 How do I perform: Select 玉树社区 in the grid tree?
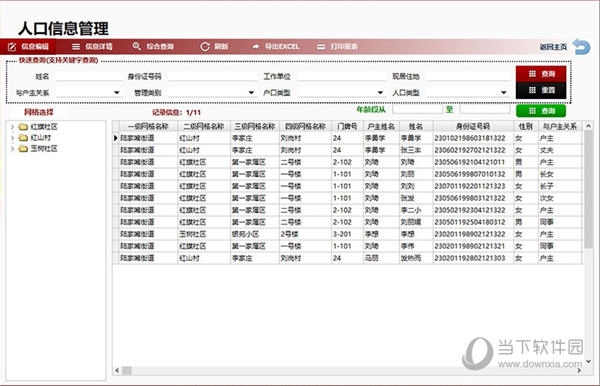[x=44, y=148]
